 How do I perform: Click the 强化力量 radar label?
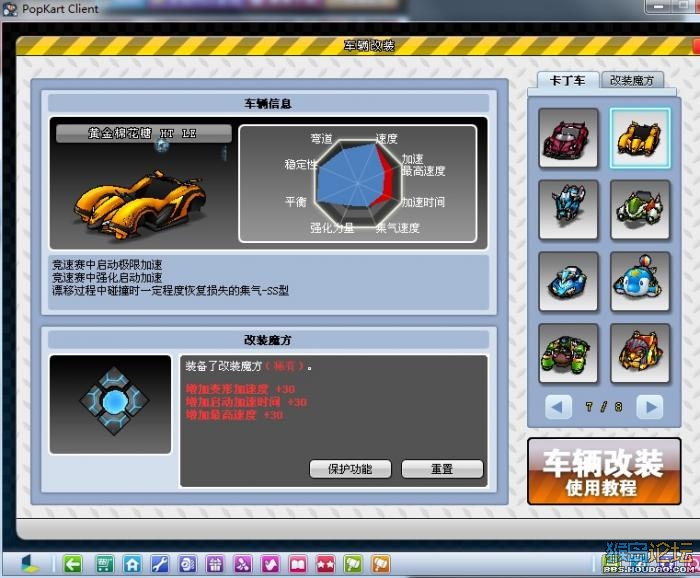pyautogui.click(x=332, y=228)
